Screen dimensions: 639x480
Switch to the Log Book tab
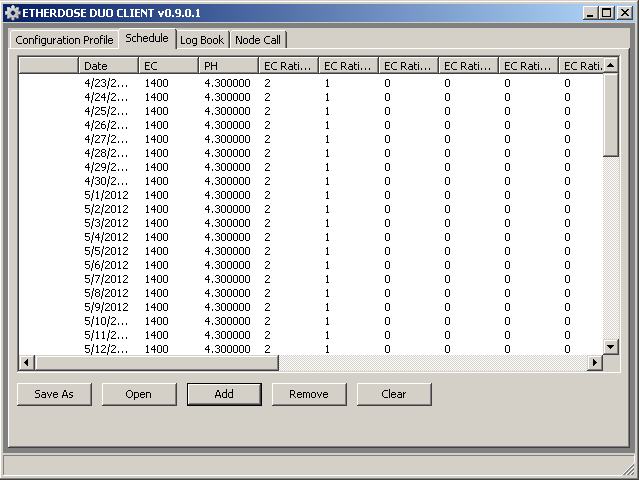tap(202, 40)
